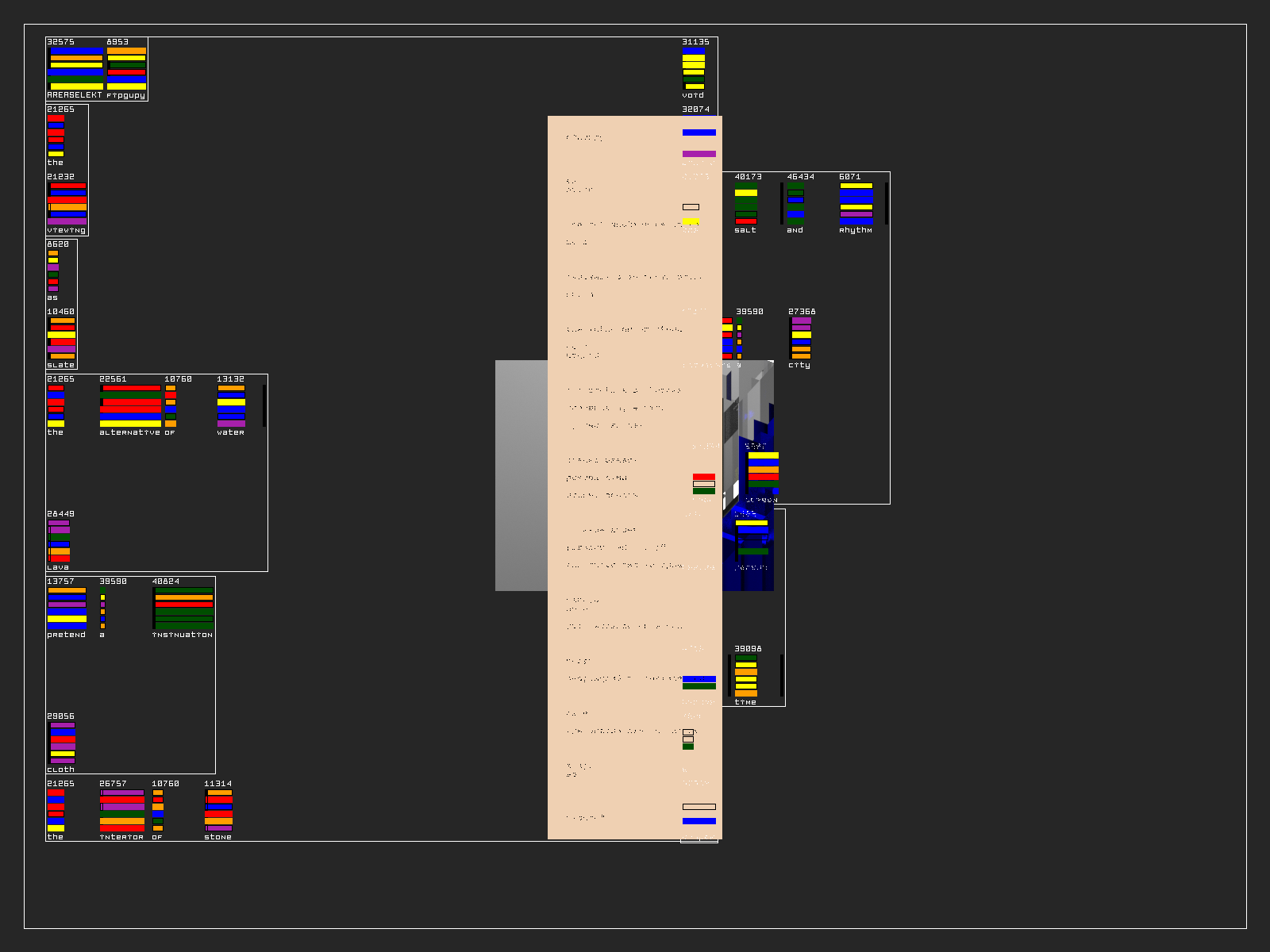Select the interior word block
Image resolution: width=1270 pixels, height=952 pixels.
pos(122,811)
